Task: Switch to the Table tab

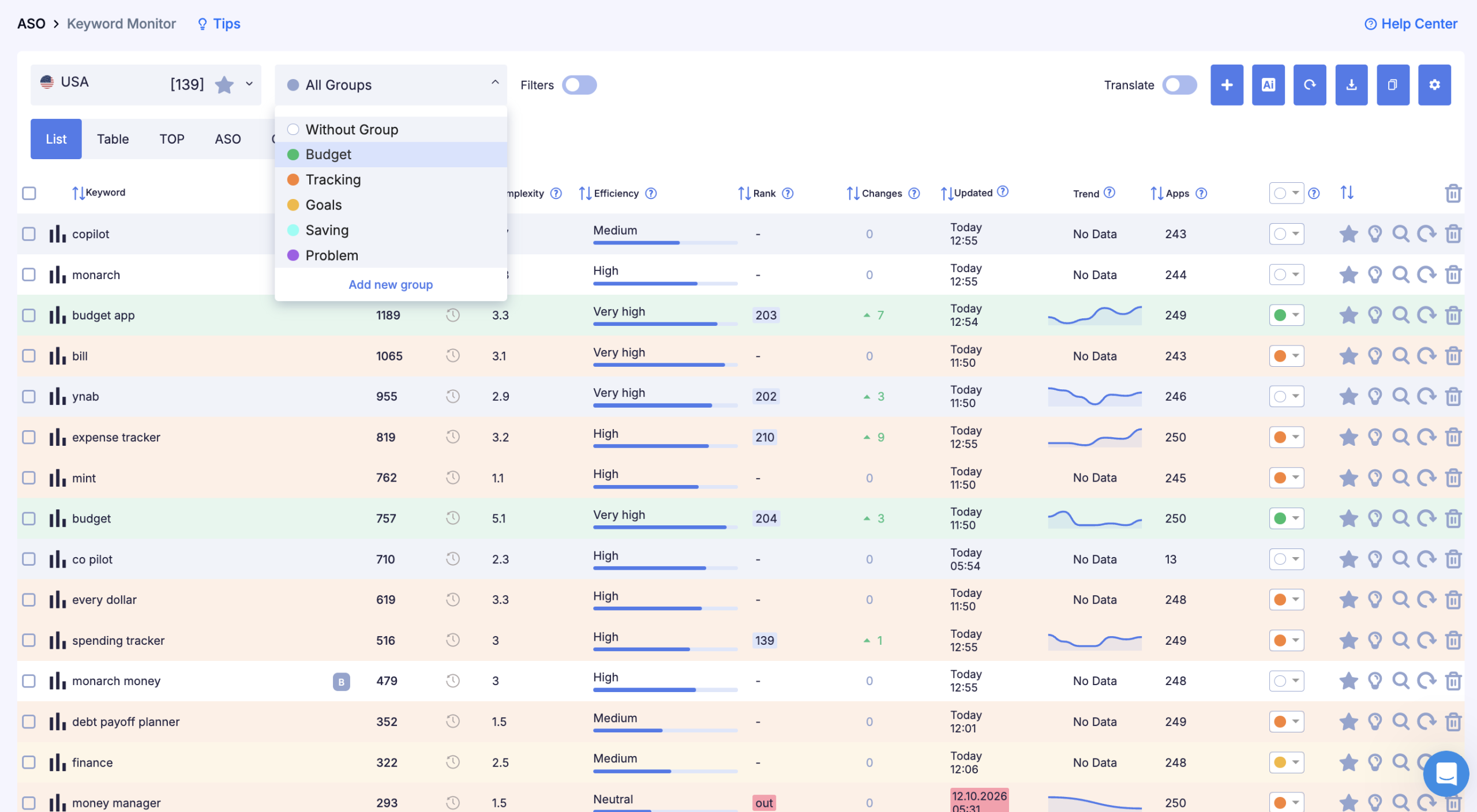Action: (x=113, y=139)
